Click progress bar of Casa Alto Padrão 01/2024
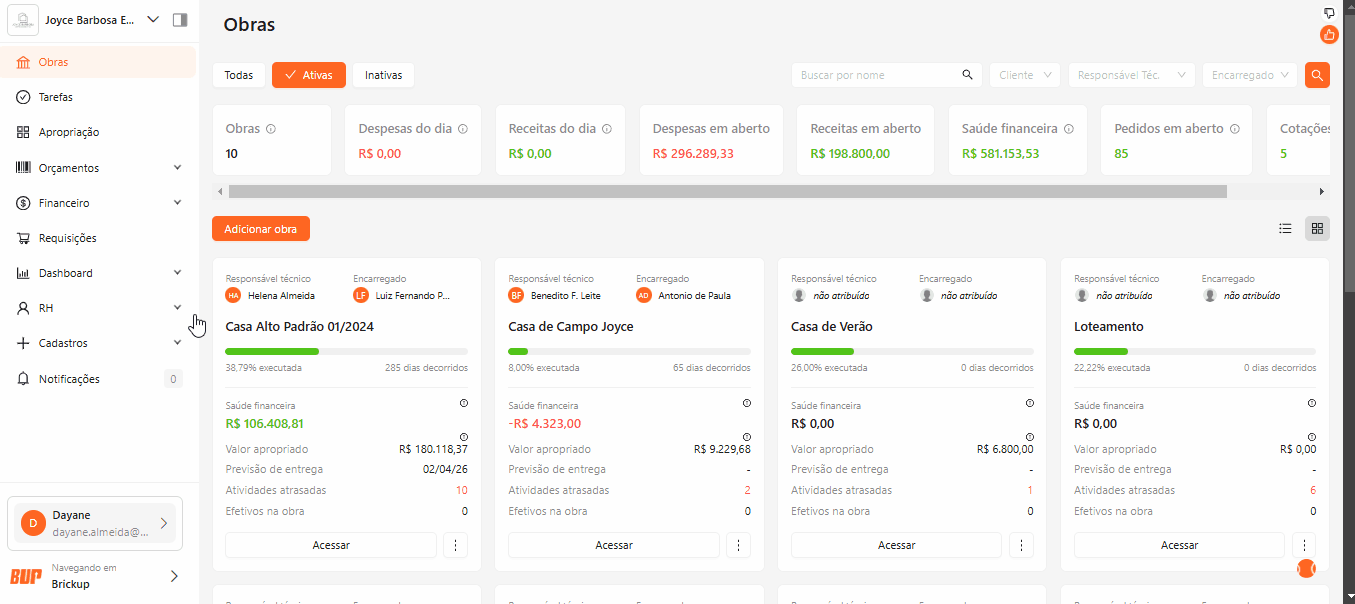1355x604 pixels. pos(346,351)
